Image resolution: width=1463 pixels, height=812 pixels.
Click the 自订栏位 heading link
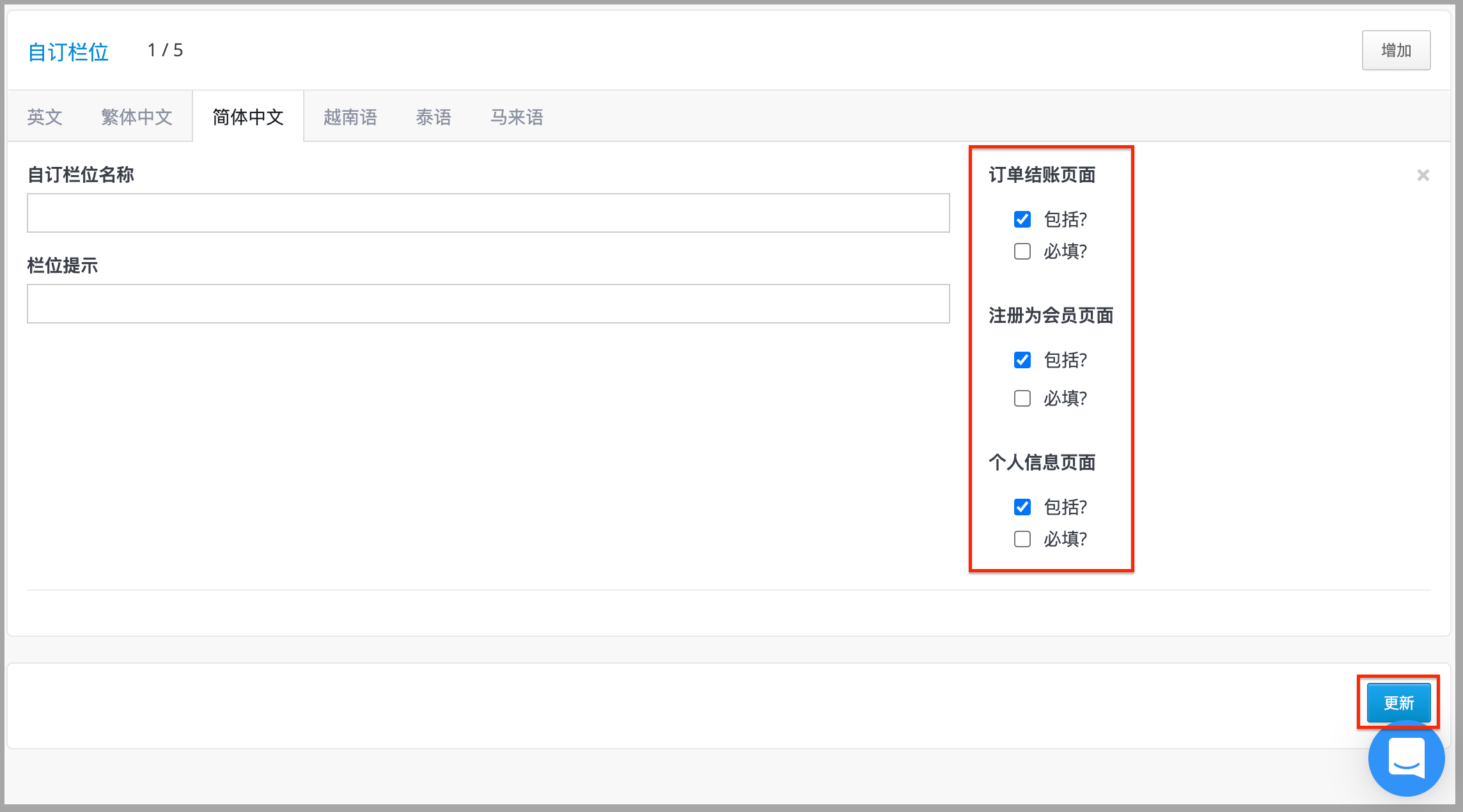point(68,51)
